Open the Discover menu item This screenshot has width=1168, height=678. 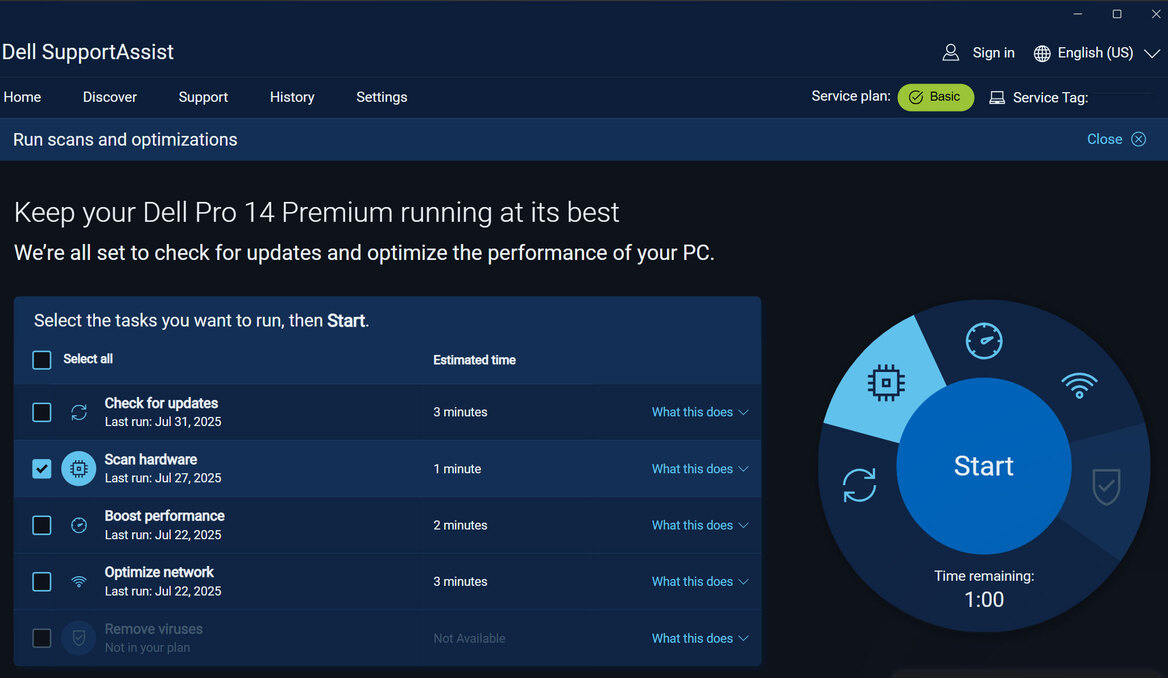point(109,97)
